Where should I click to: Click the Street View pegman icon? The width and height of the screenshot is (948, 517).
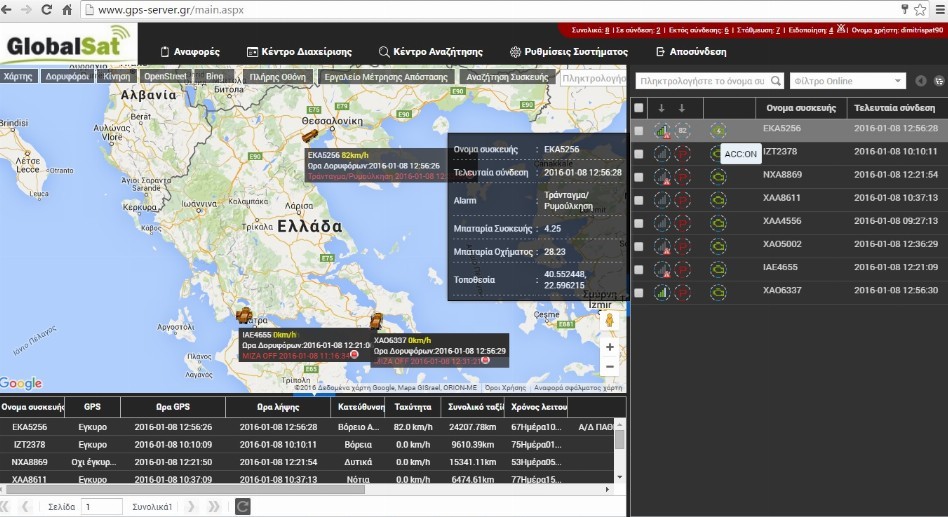click(609, 320)
